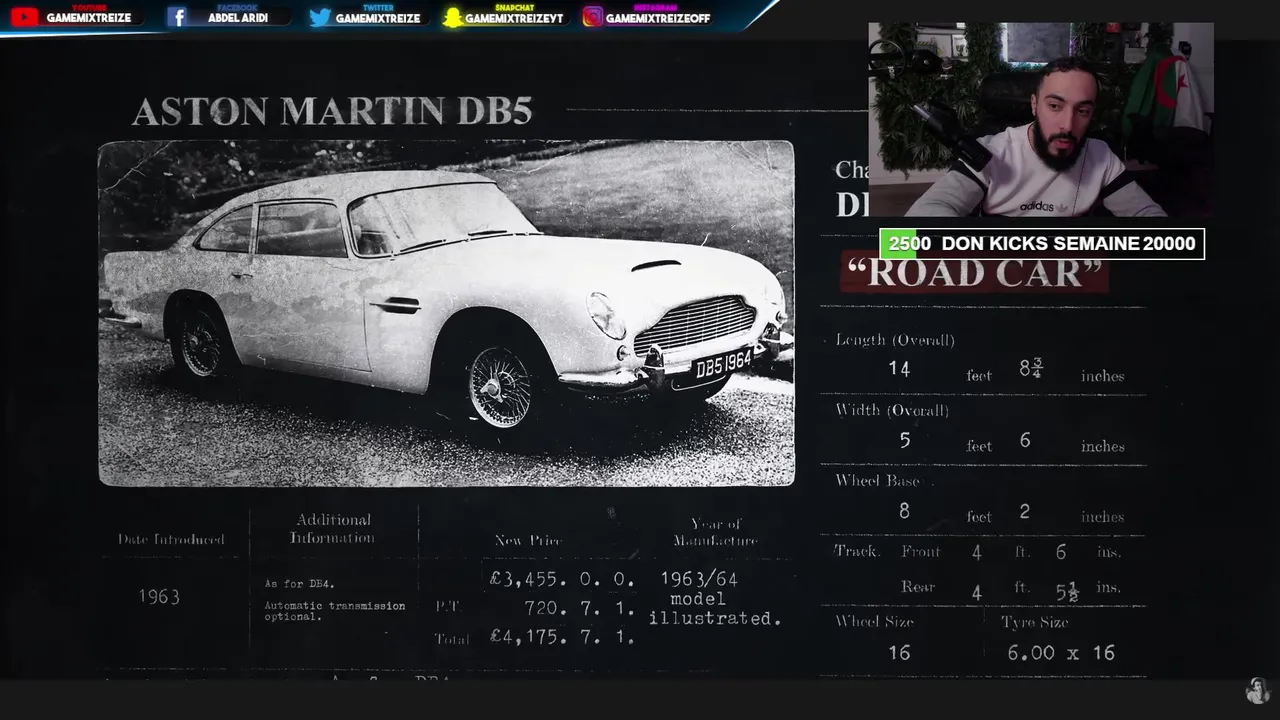
Task: Click the round avatar icon at bottom right
Action: [x=1257, y=691]
